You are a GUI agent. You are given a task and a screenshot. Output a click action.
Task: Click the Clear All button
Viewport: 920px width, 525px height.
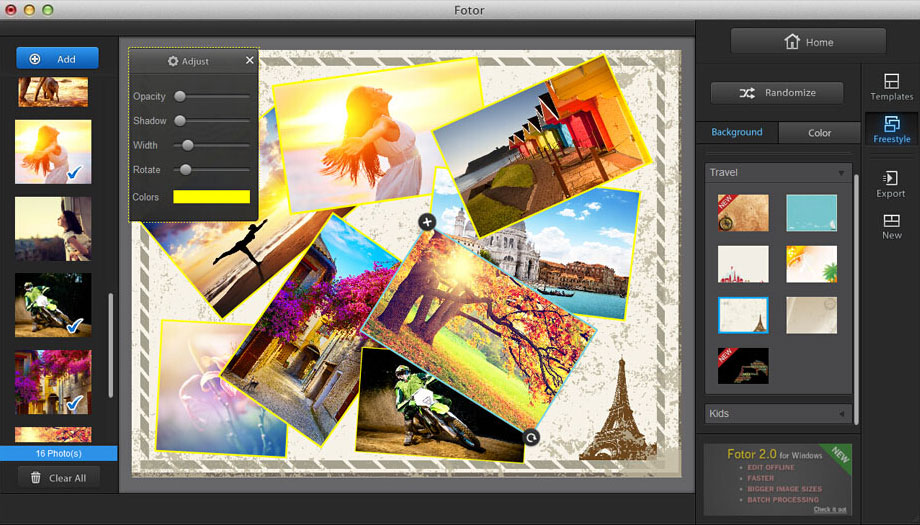[x=58, y=477]
